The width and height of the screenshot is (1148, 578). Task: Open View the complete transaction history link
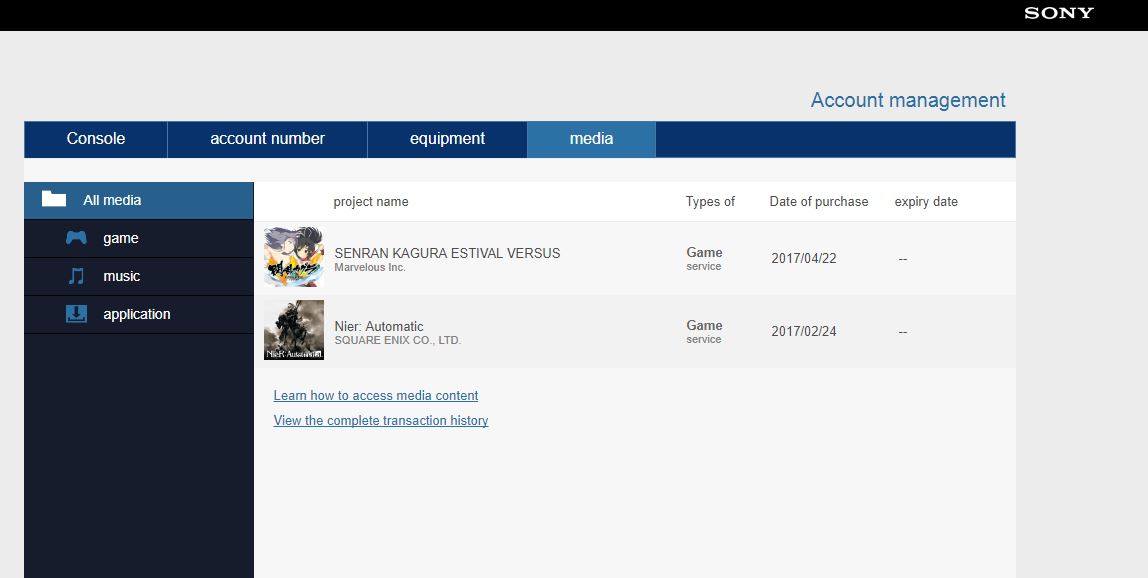coord(381,420)
